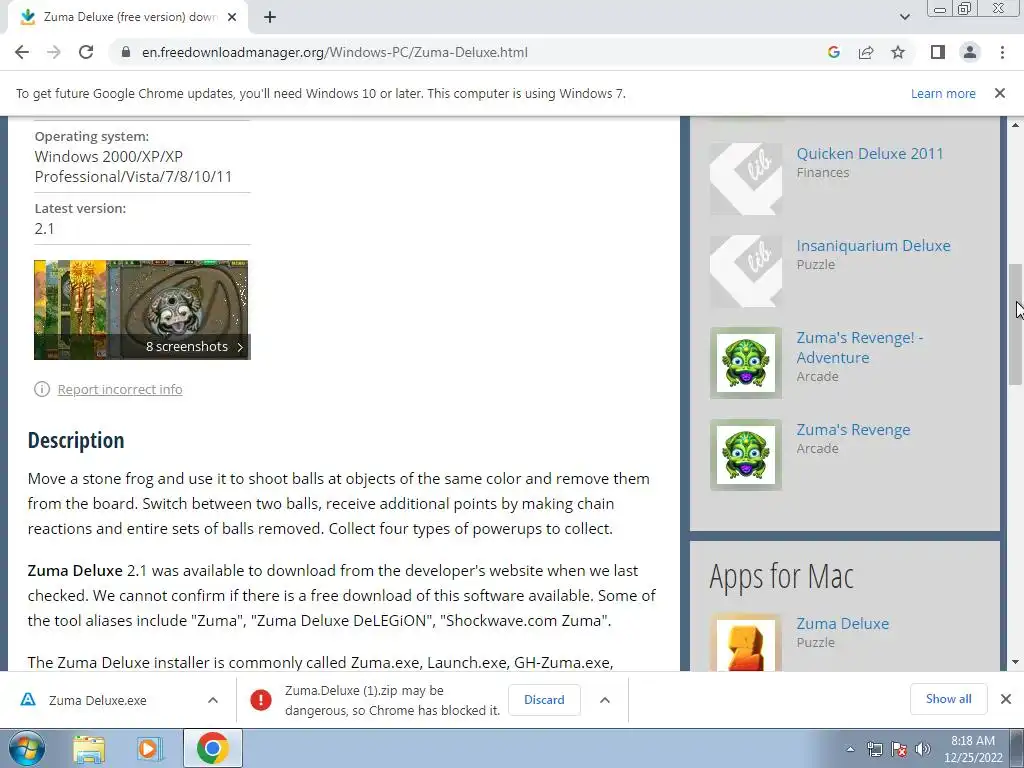Open Chrome three-dot menu
This screenshot has width=1024, height=768.
1002,52
